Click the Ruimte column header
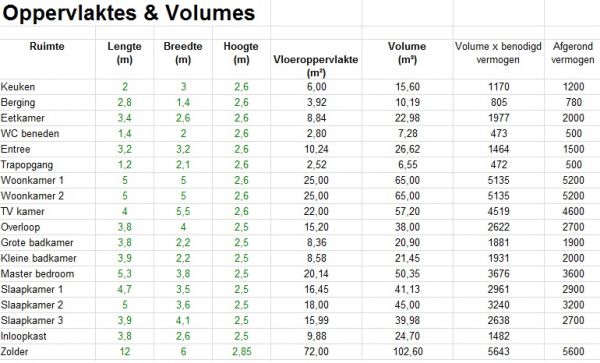The image size is (600, 363). coord(47,46)
